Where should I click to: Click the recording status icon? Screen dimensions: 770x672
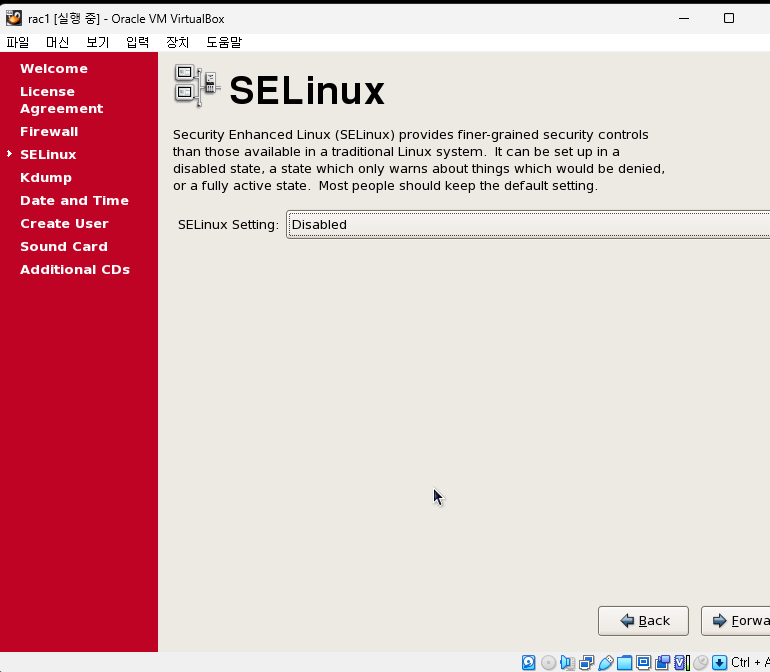point(662,662)
